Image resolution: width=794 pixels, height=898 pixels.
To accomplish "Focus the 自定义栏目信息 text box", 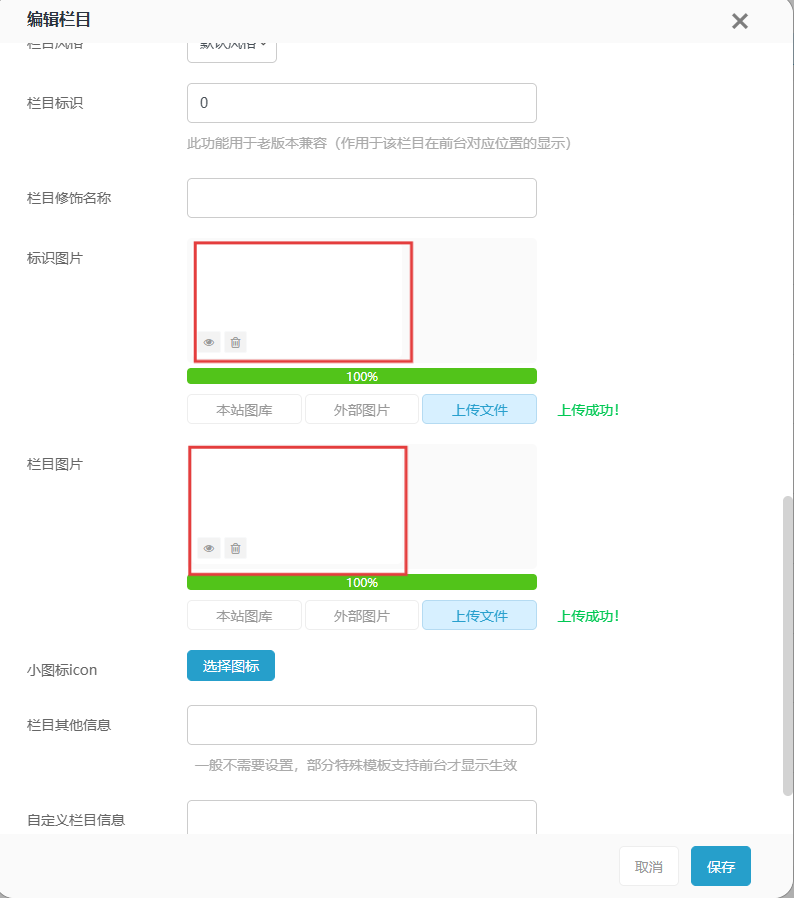I will 361,818.
